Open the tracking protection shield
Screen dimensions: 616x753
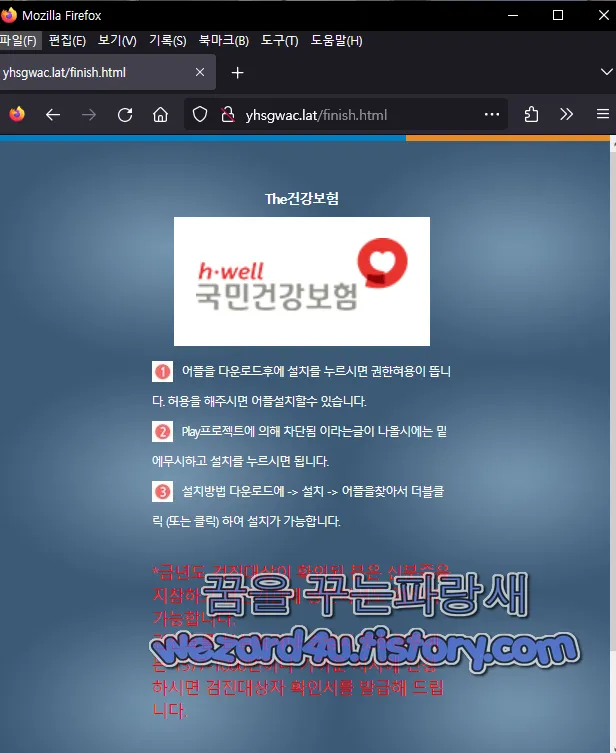(x=200, y=115)
